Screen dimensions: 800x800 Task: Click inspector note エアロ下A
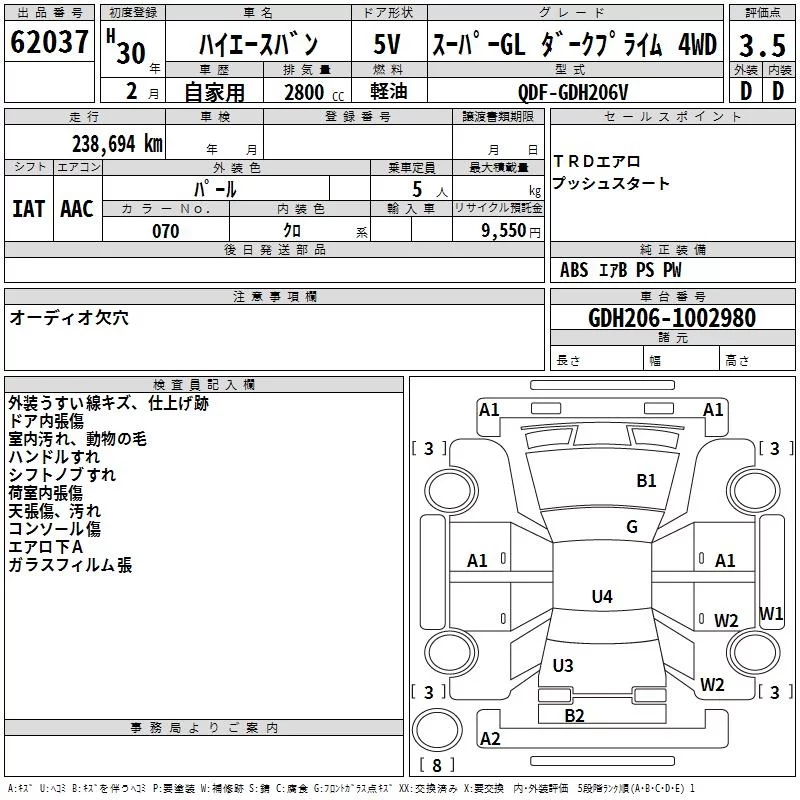[x=45, y=547]
